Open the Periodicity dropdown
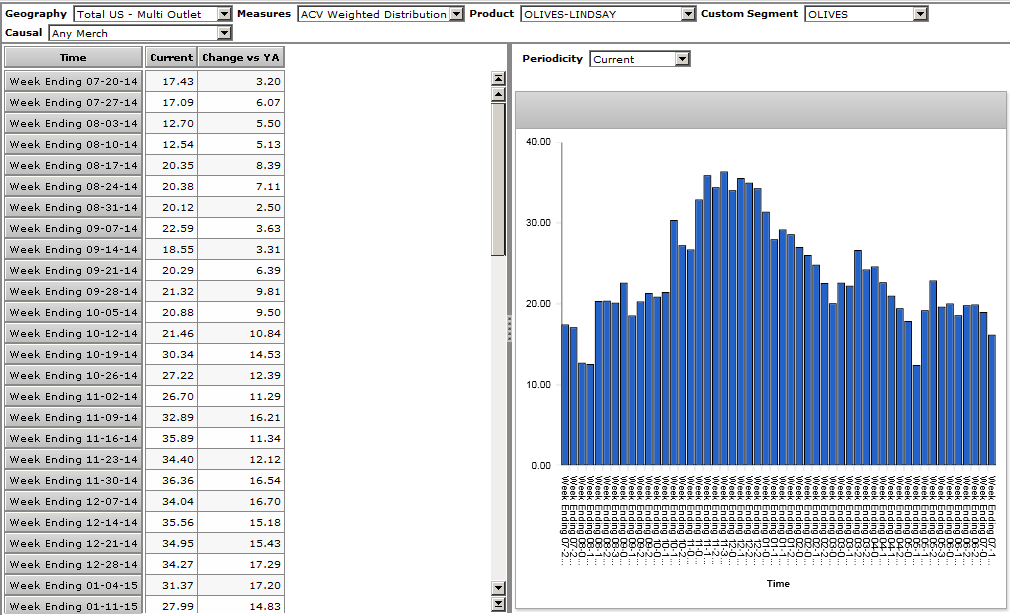The width and height of the screenshot is (1010, 615). coord(682,60)
